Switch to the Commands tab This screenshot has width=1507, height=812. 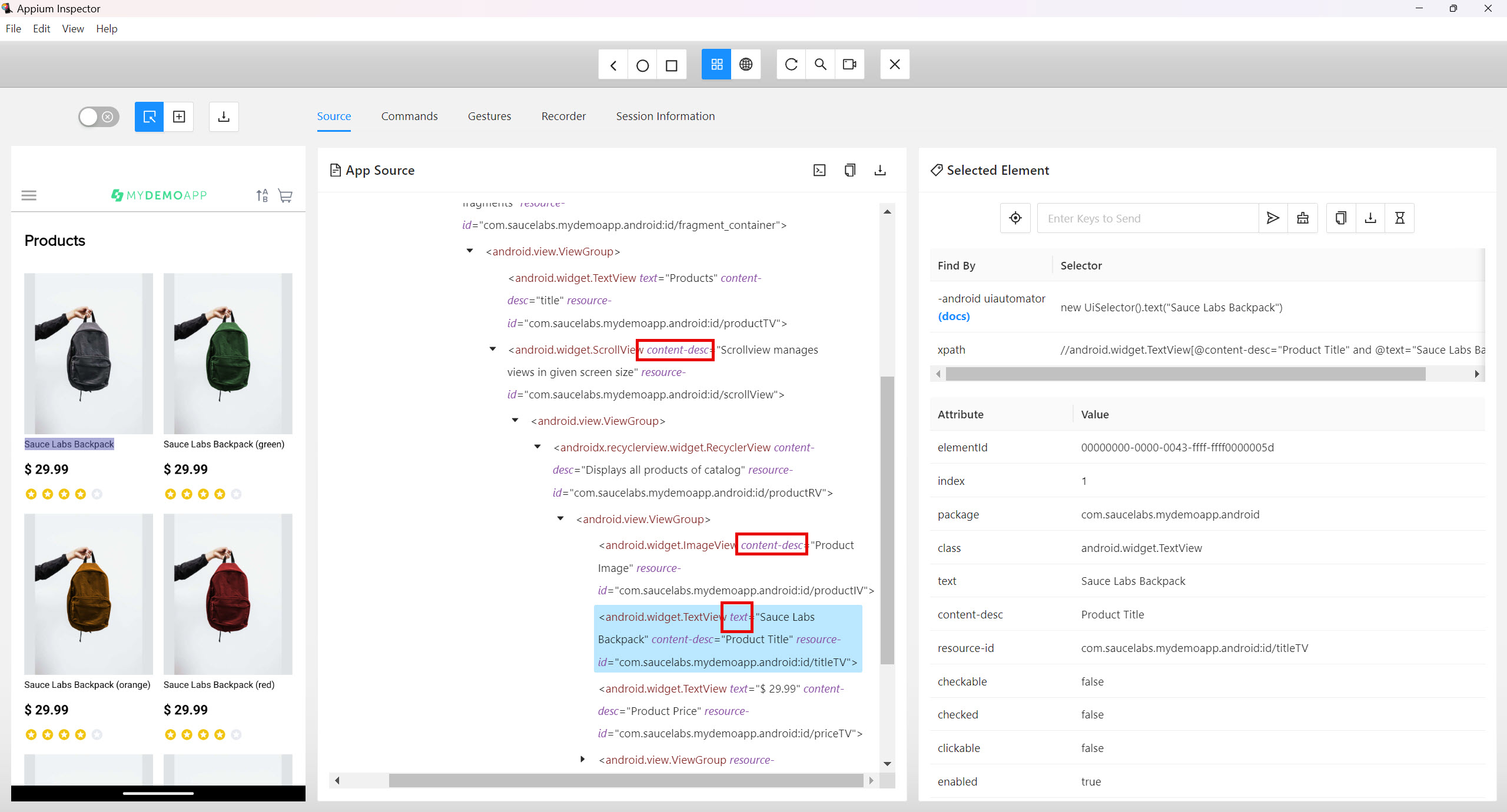pos(409,116)
